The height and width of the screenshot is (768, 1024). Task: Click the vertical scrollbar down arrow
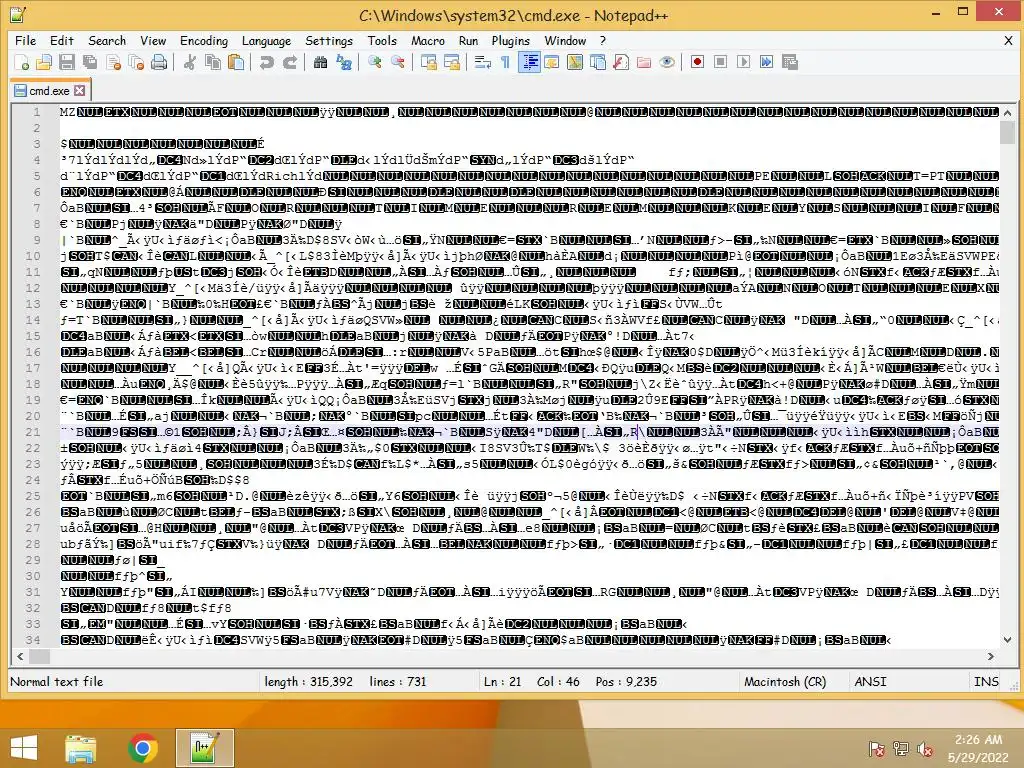coord(1008,640)
